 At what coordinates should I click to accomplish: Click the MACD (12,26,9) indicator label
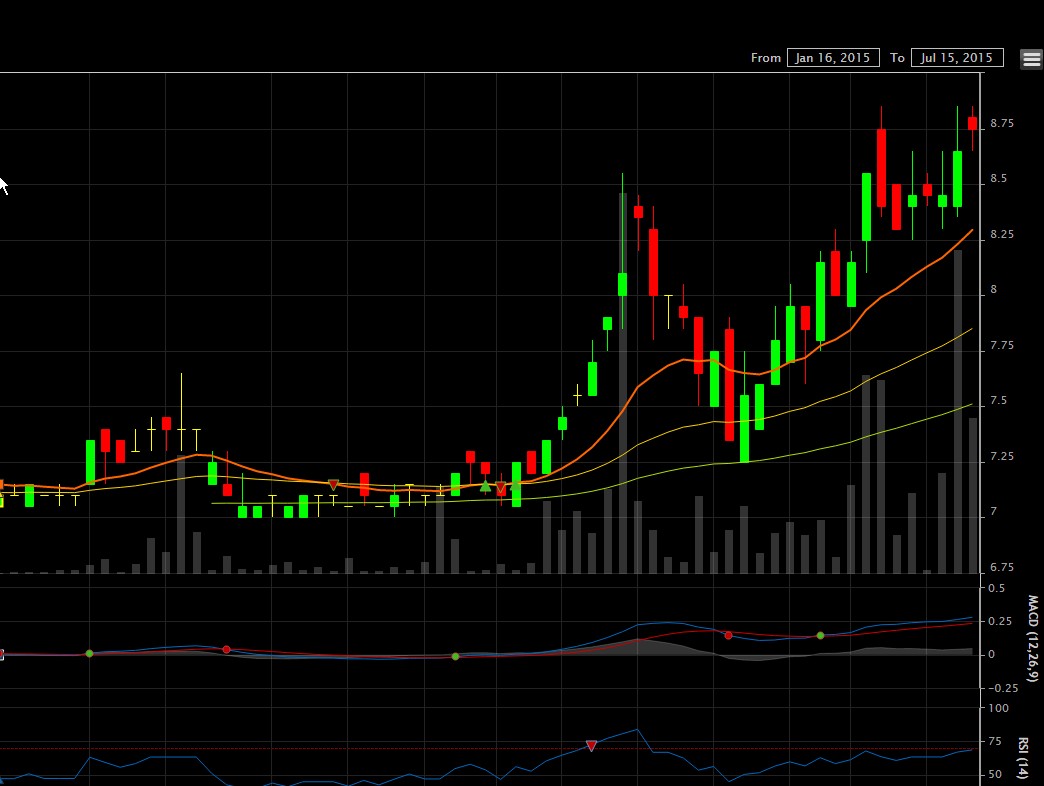(1033, 638)
